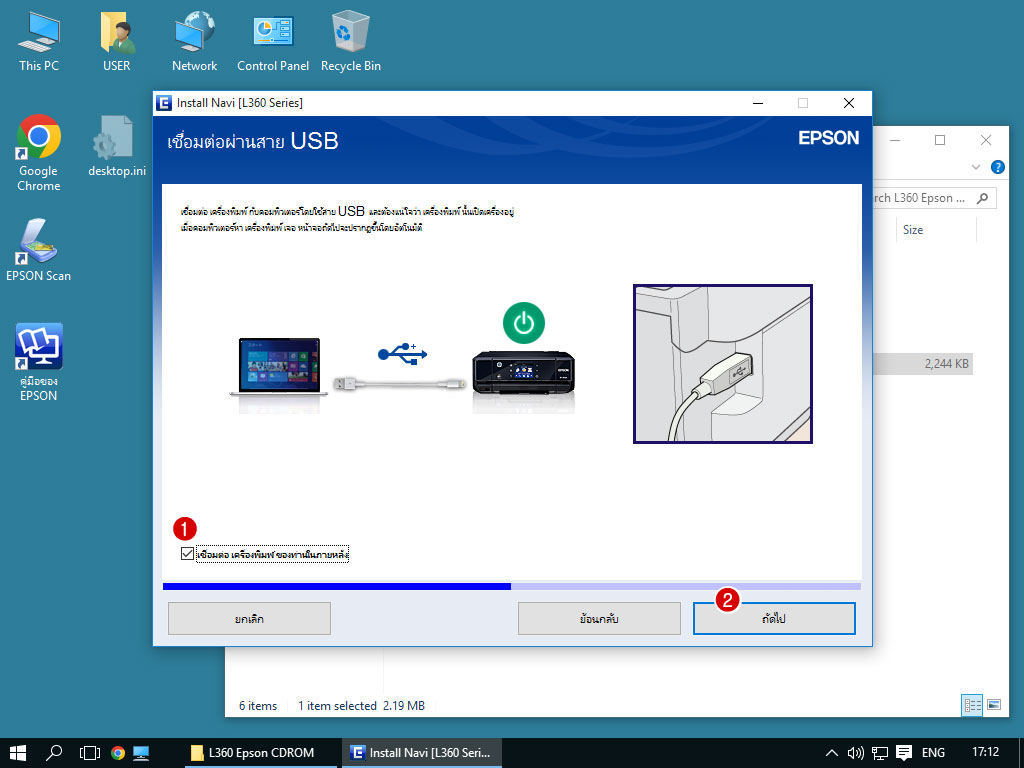Image resolution: width=1024 pixels, height=768 pixels.
Task: Click the ย้อนกลับ (Back) button
Action: pos(599,619)
